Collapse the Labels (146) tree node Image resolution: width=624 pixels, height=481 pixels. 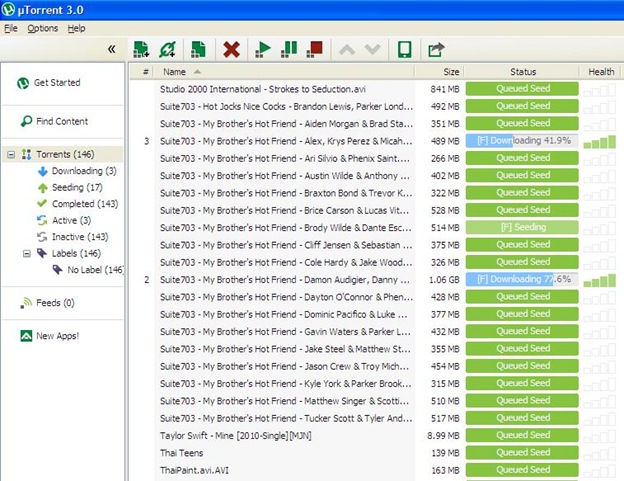click(25, 254)
